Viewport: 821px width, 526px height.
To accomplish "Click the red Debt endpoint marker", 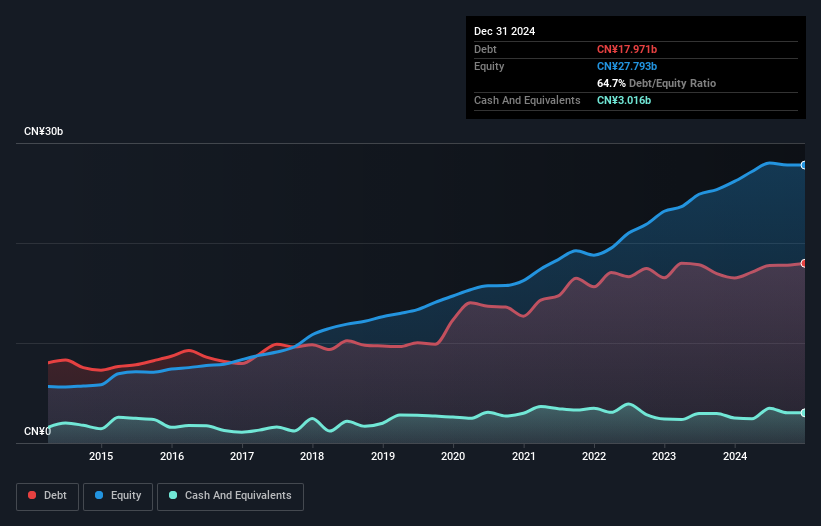I will [804, 263].
